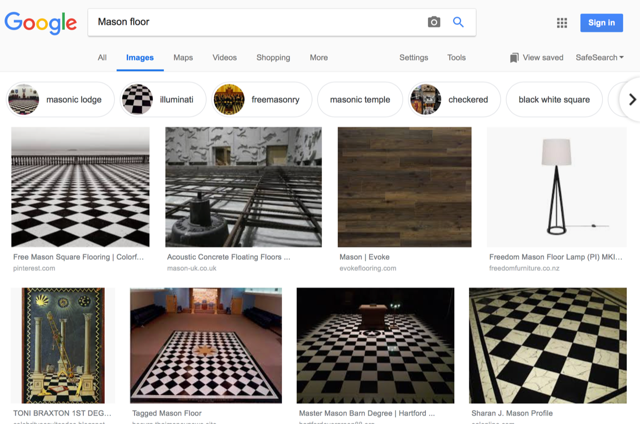
Task: Filter by freemasonry suggestion
Action: coord(262,99)
